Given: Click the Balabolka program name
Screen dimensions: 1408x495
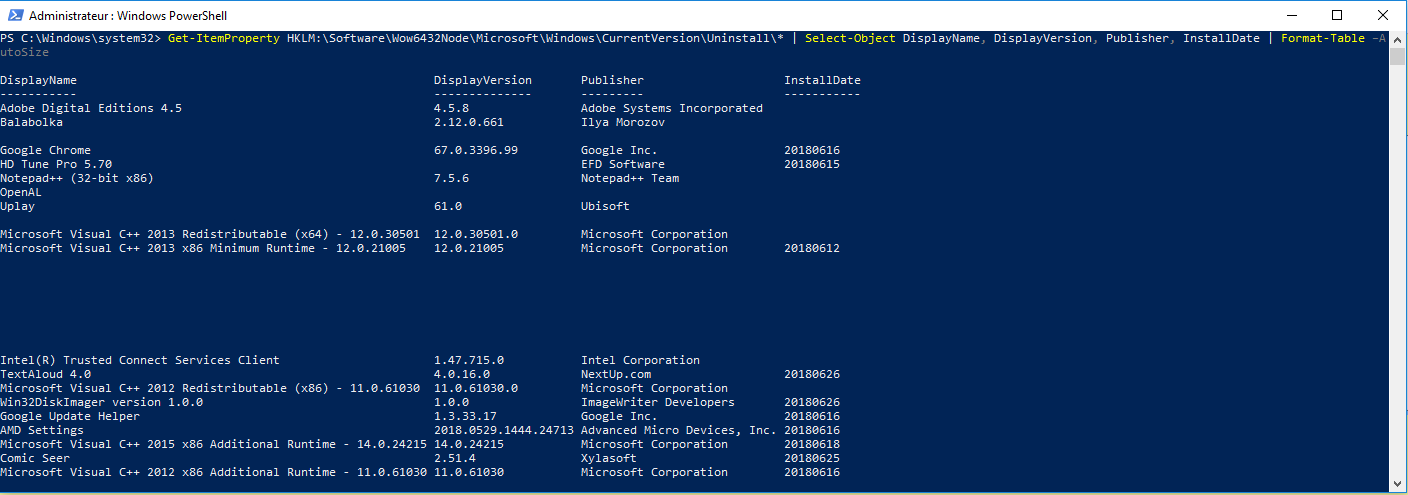Looking at the screenshot, I should [x=31, y=122].
